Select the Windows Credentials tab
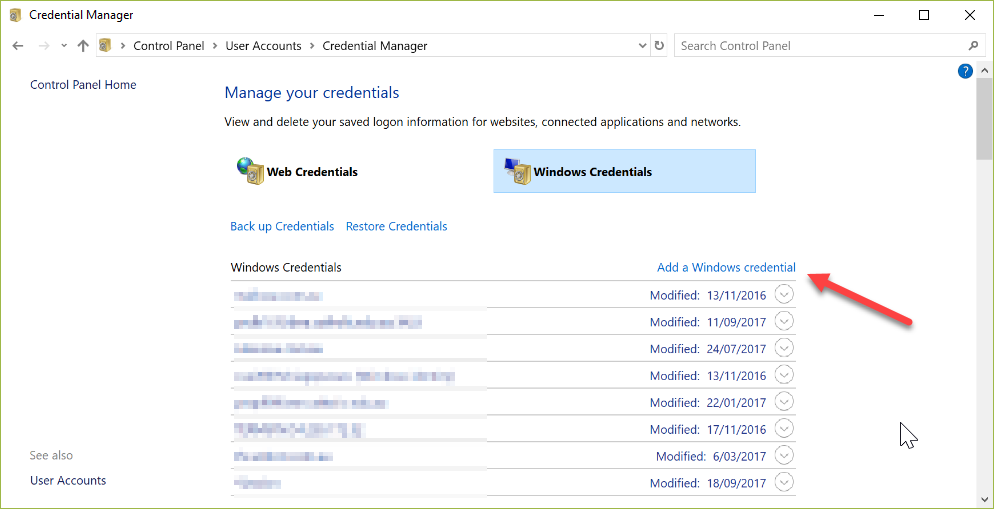The height and width of the screenshot is (509, 994). (x=624, y=171)
